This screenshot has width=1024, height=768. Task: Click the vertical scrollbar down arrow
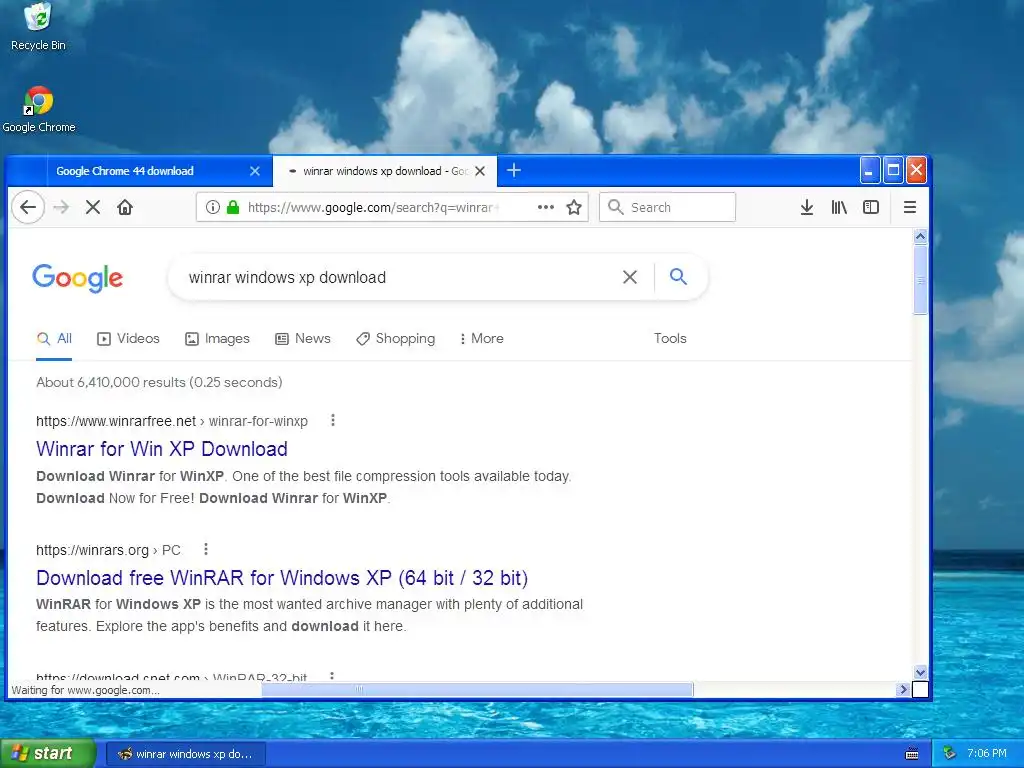tap(920, 672)
